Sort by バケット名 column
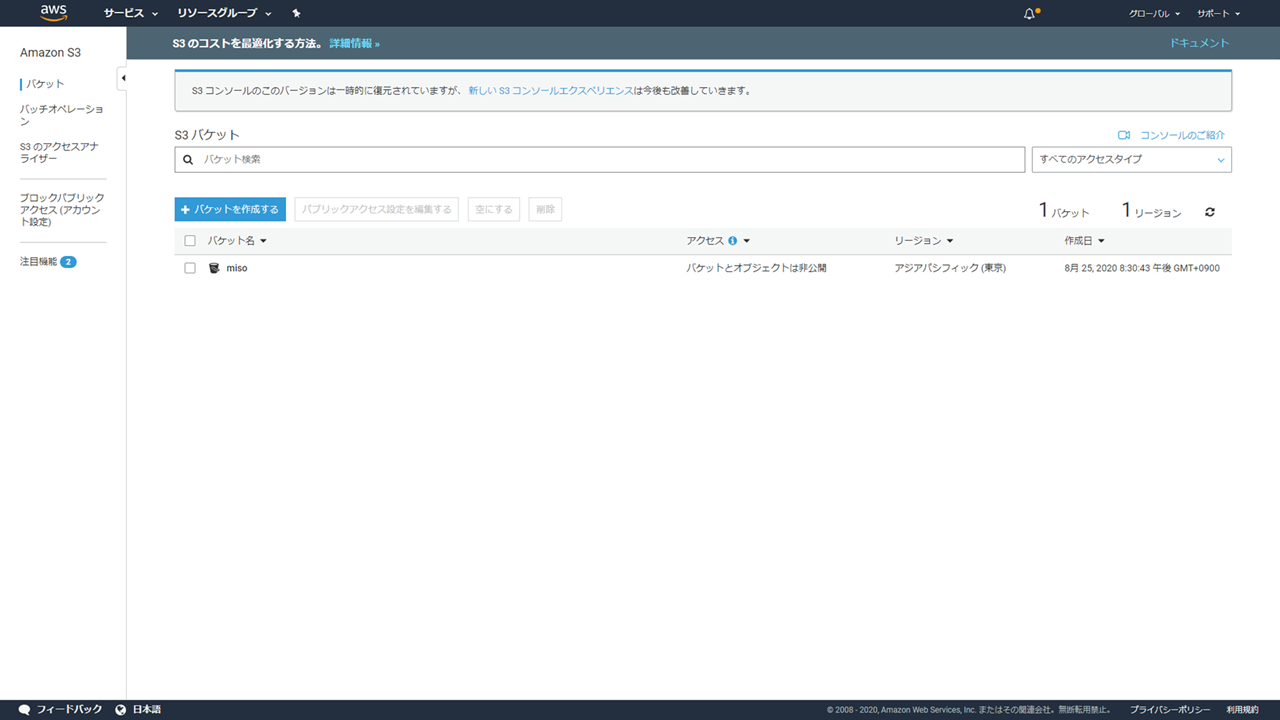Image resolution: width=1280 pixels, height=720 pixels. tap(237, 241)
